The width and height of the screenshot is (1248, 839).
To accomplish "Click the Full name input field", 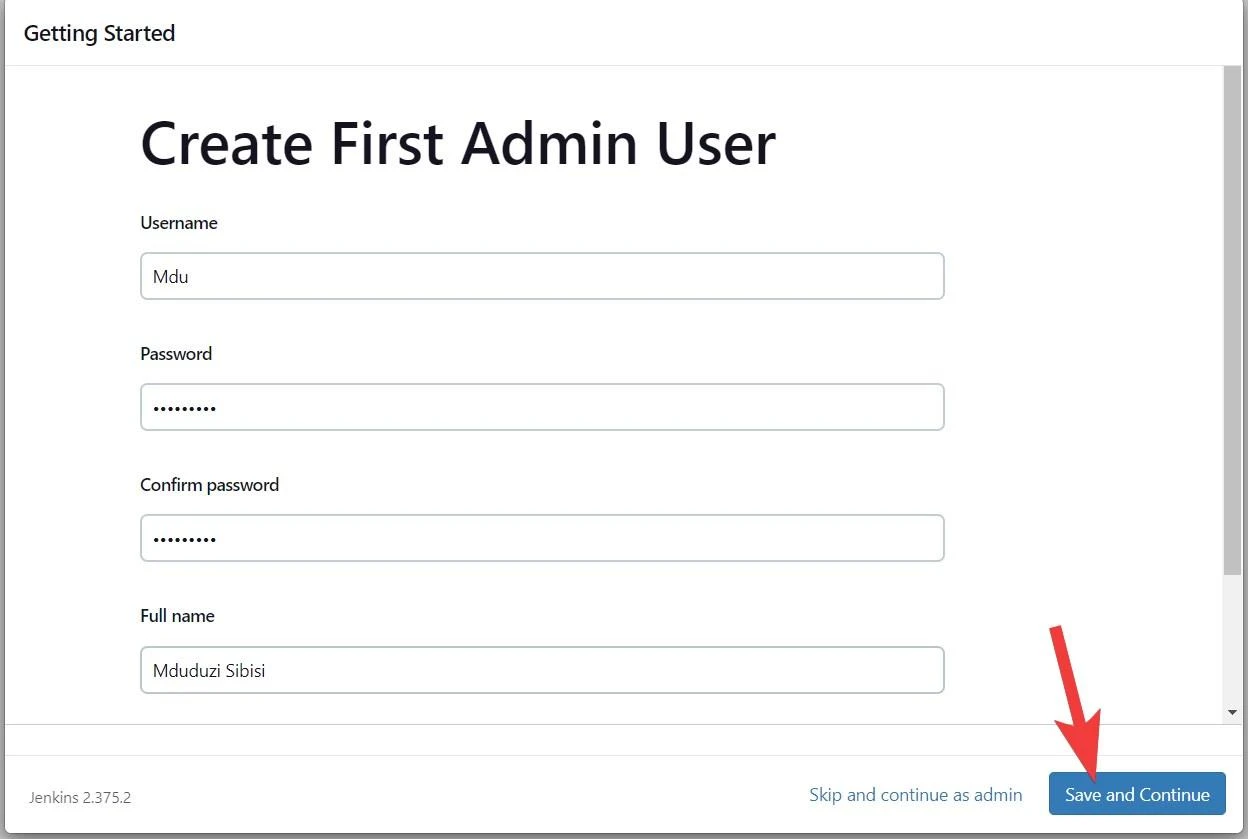I will point(542,670).
